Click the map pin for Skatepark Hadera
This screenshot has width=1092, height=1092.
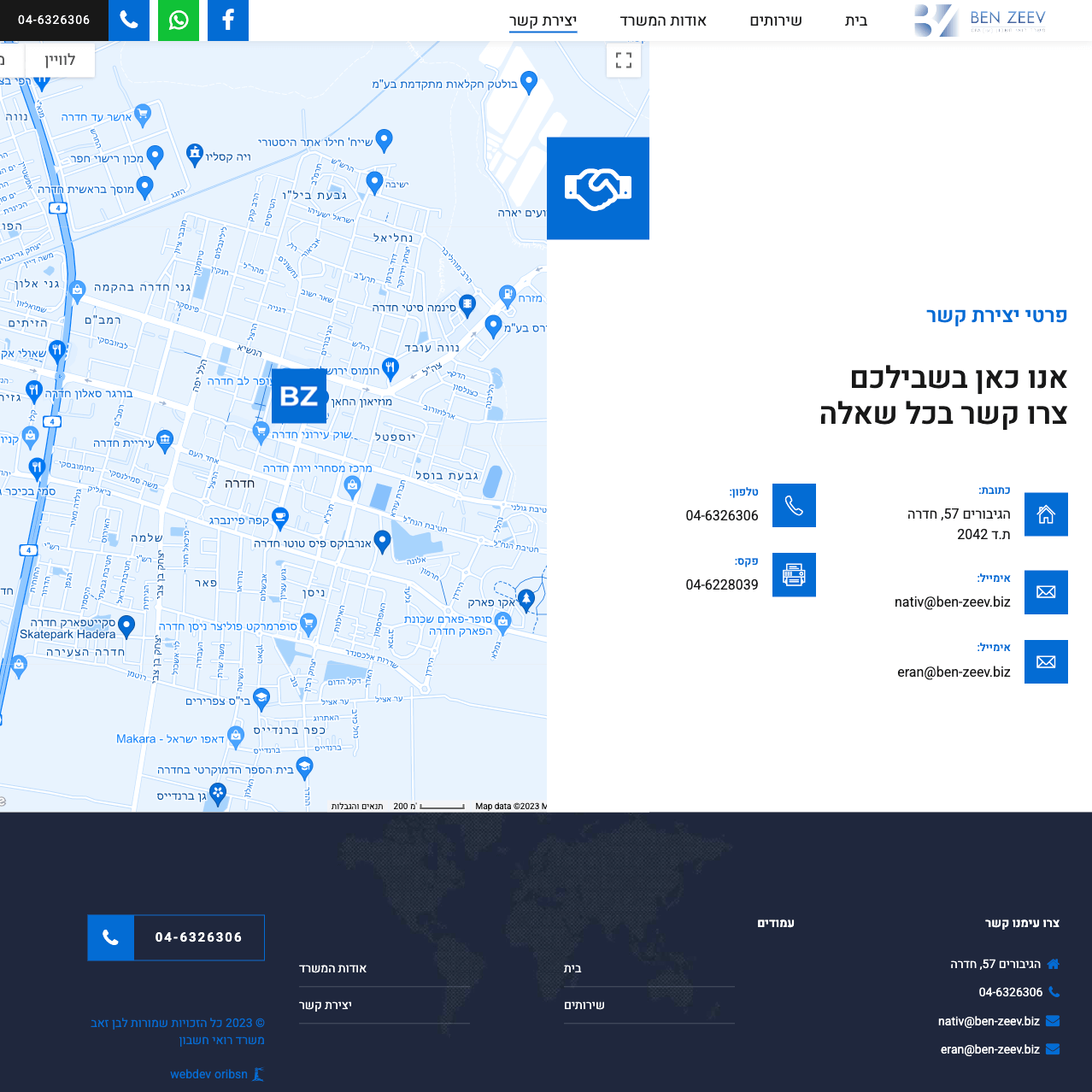(x=126, y=625)
